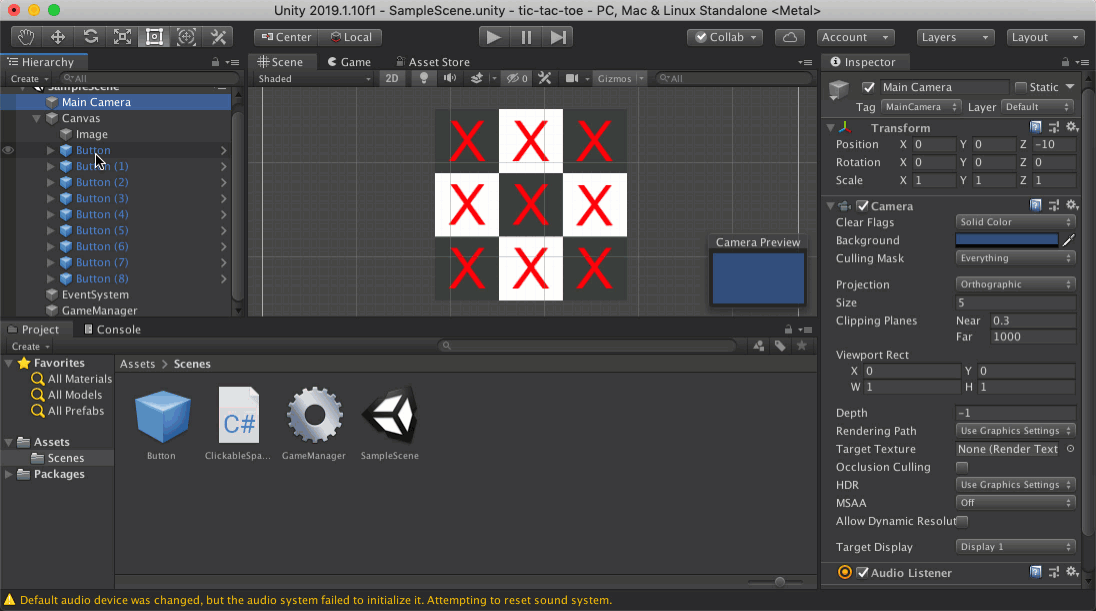This screenshot has height=611, width=1096.
Task: Open the Layout dropdown
Action: click(x=1045, y=37)
